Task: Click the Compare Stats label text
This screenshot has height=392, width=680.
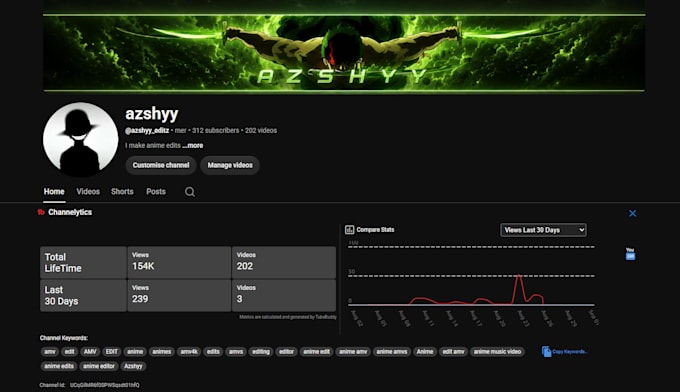Action: coord(376,230)
